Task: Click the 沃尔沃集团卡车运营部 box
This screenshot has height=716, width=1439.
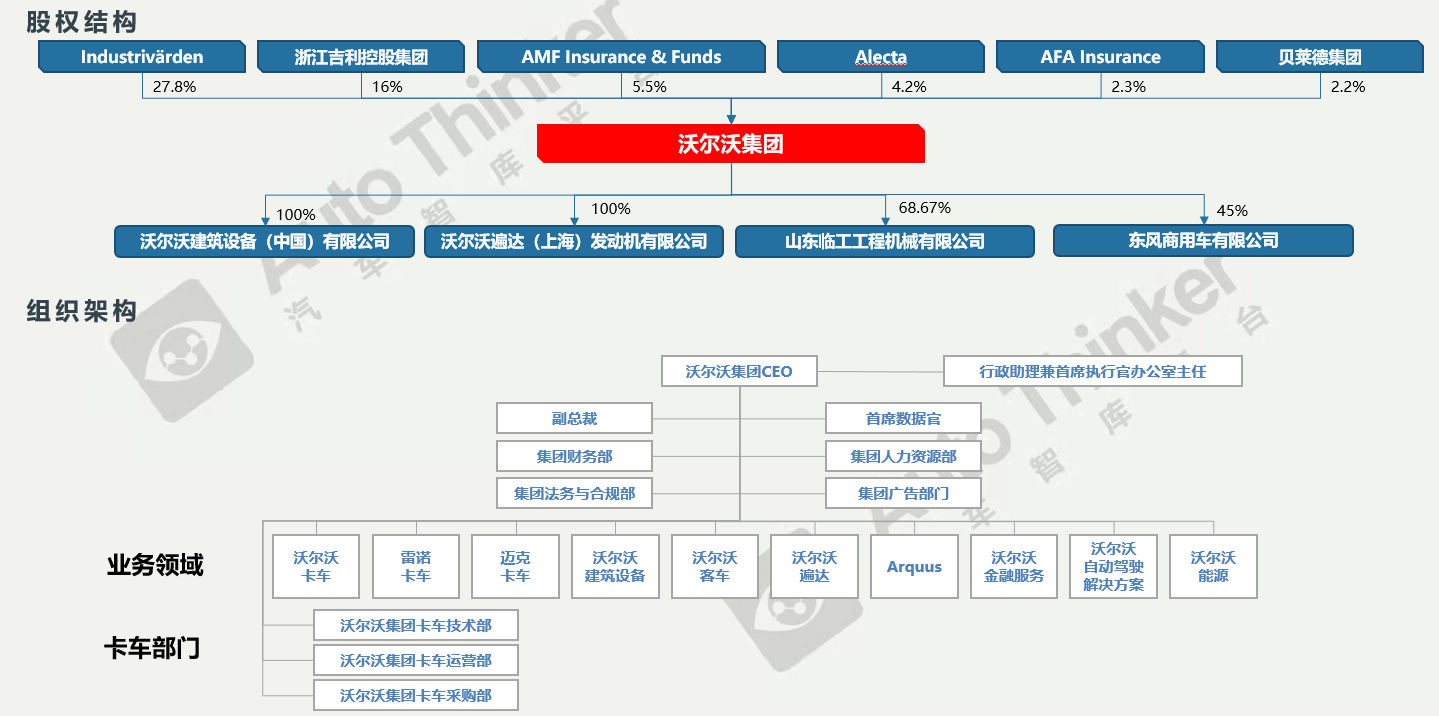Action: [x=416, y=661]
